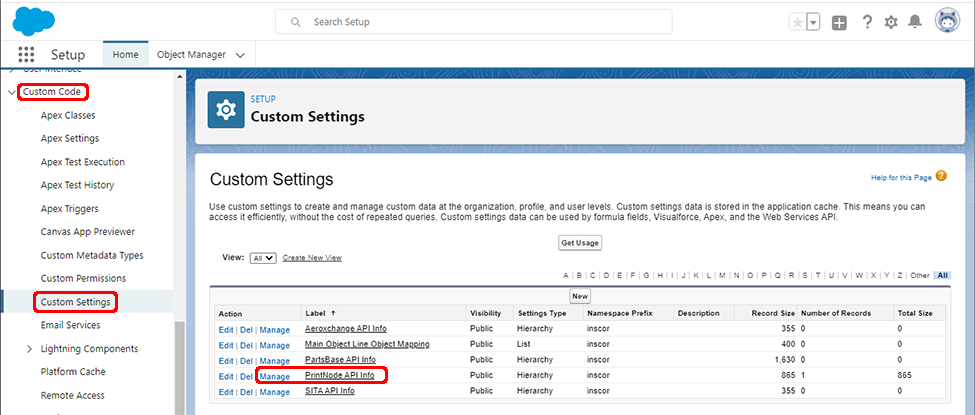
Task: Click the user avatar profile icon
Action: [x=947, y=21]
